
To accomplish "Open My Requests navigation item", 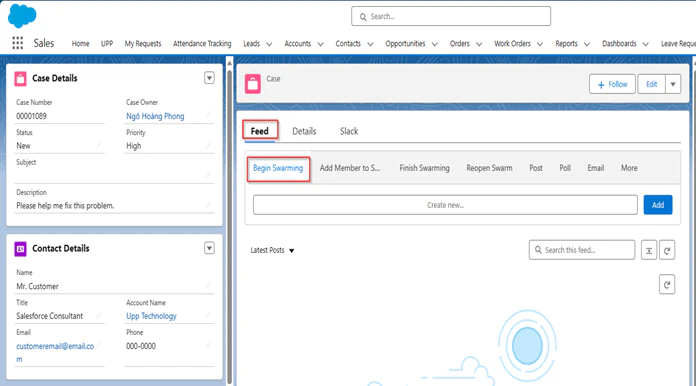I will coord(143,43).
